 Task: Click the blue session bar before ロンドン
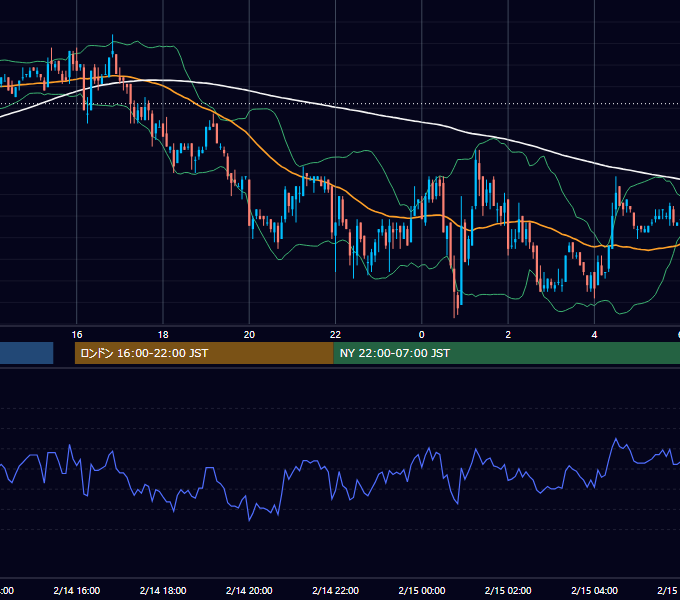[26, 353]
